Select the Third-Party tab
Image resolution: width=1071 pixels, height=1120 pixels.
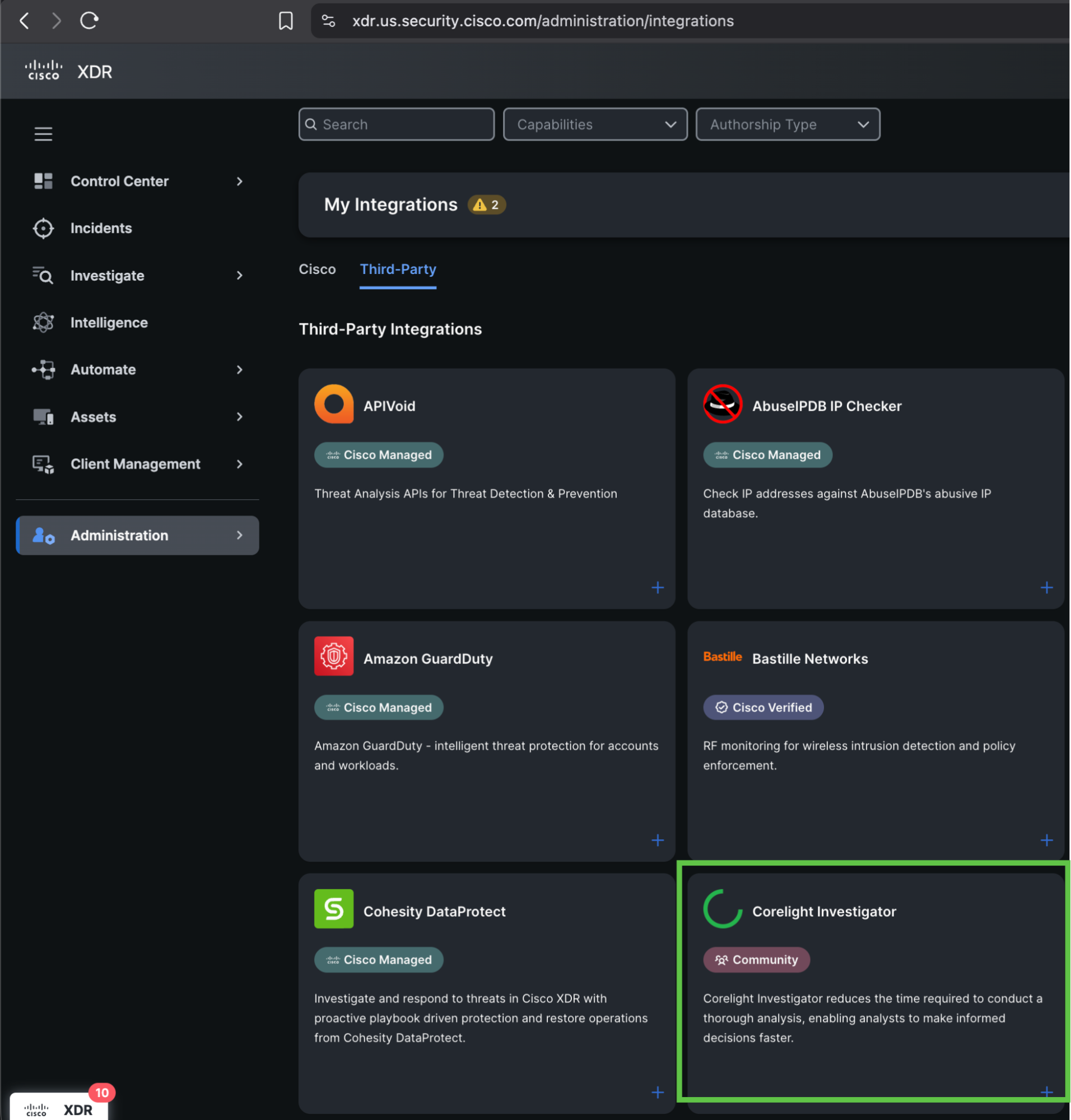click(x=397, y=269)
